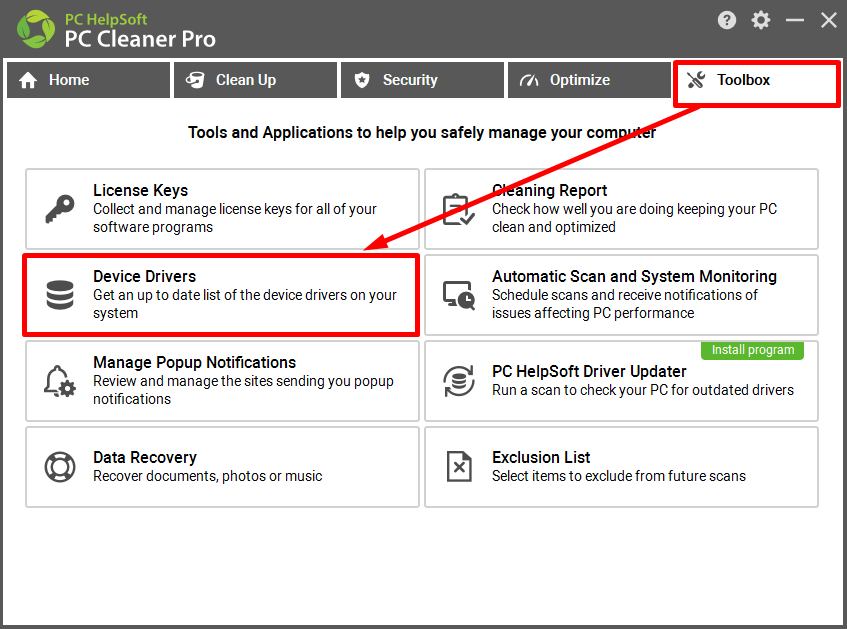This screenshot has height=629, width=847.
Task: Click the house icon on Home tab
Action: 28,81
